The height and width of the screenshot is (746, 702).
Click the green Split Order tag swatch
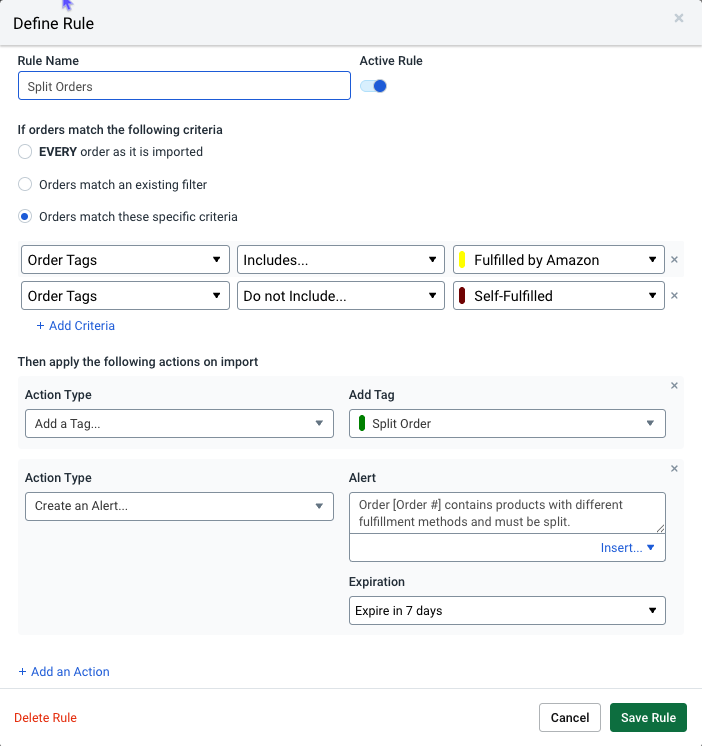coord(362,423)
